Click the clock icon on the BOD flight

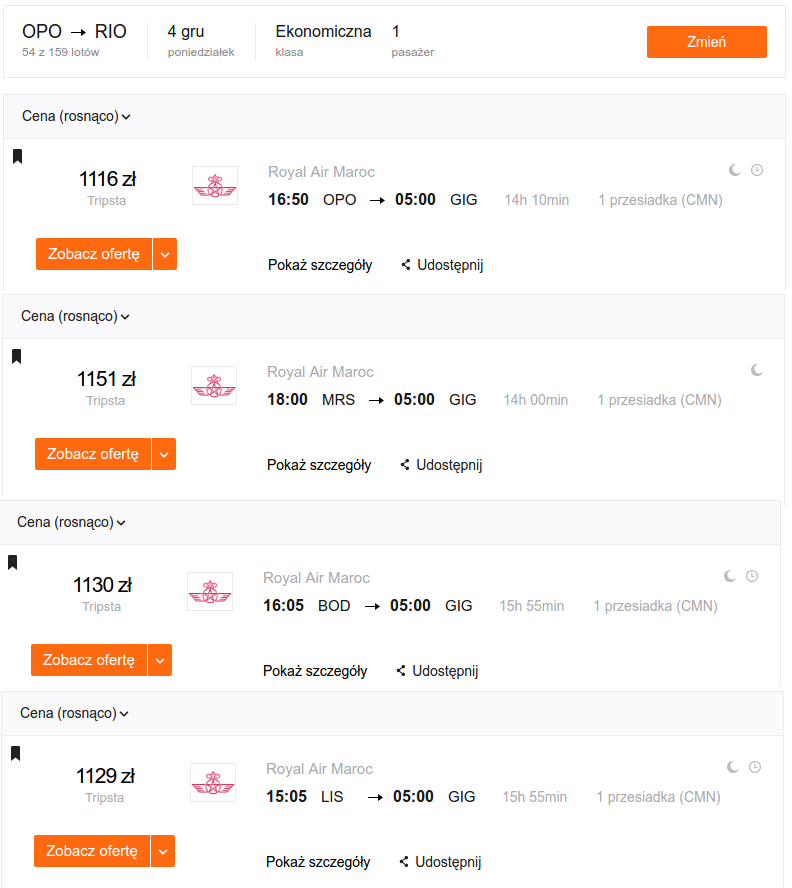pyautogui.click(x=752, y=576)
